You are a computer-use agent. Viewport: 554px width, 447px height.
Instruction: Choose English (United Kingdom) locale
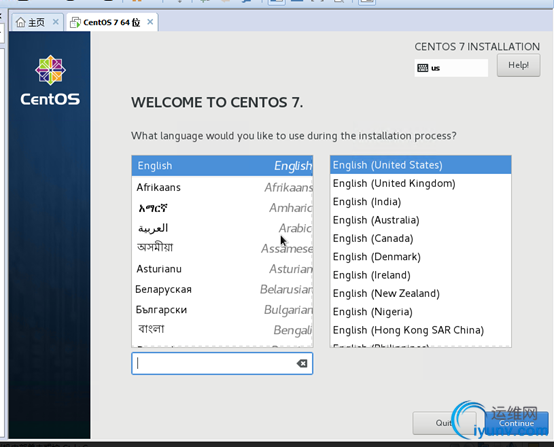point(420,183)
